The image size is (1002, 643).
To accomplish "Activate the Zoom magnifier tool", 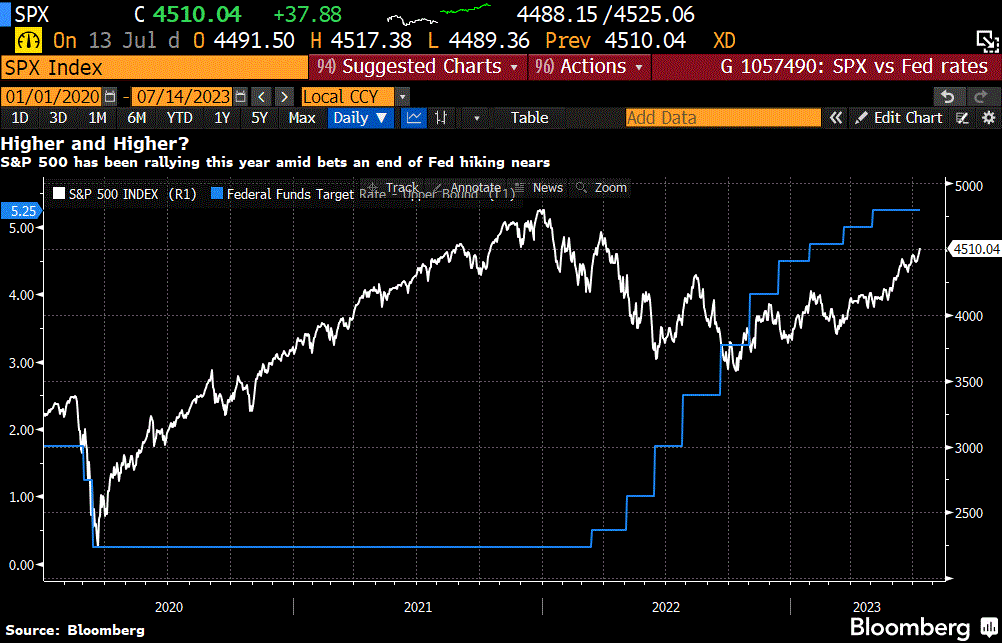I will 602,187.
